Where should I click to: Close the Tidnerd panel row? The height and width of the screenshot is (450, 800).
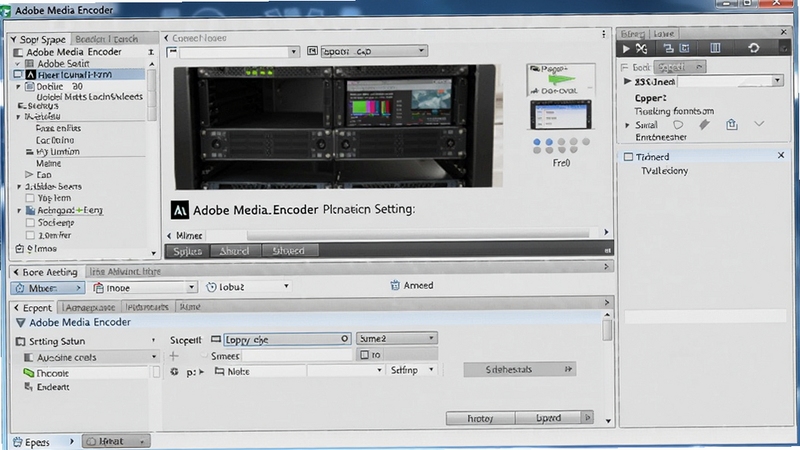point(781,155)
